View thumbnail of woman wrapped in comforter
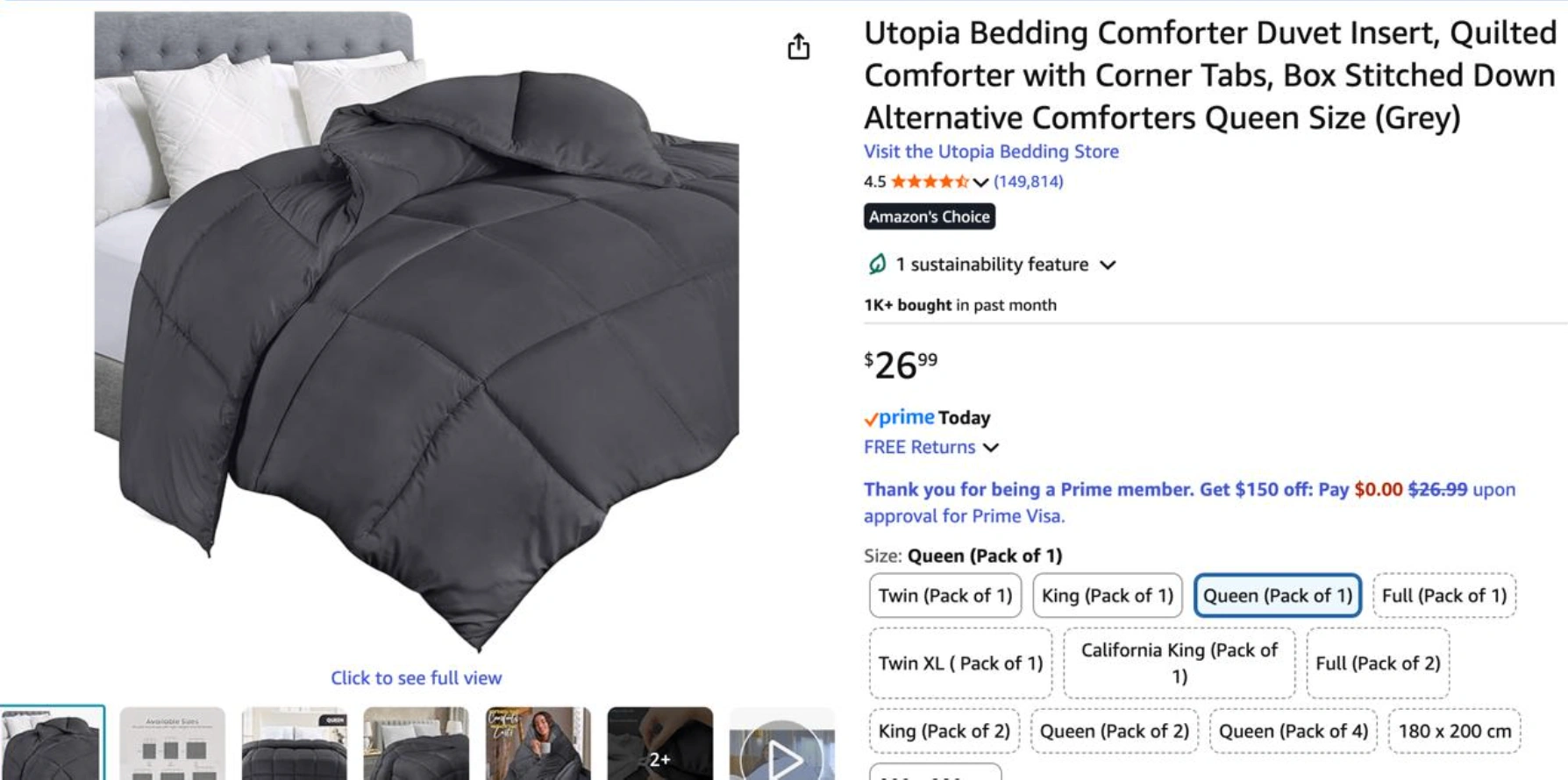This screenshot has height=780, width=1568. coord(538,743)
